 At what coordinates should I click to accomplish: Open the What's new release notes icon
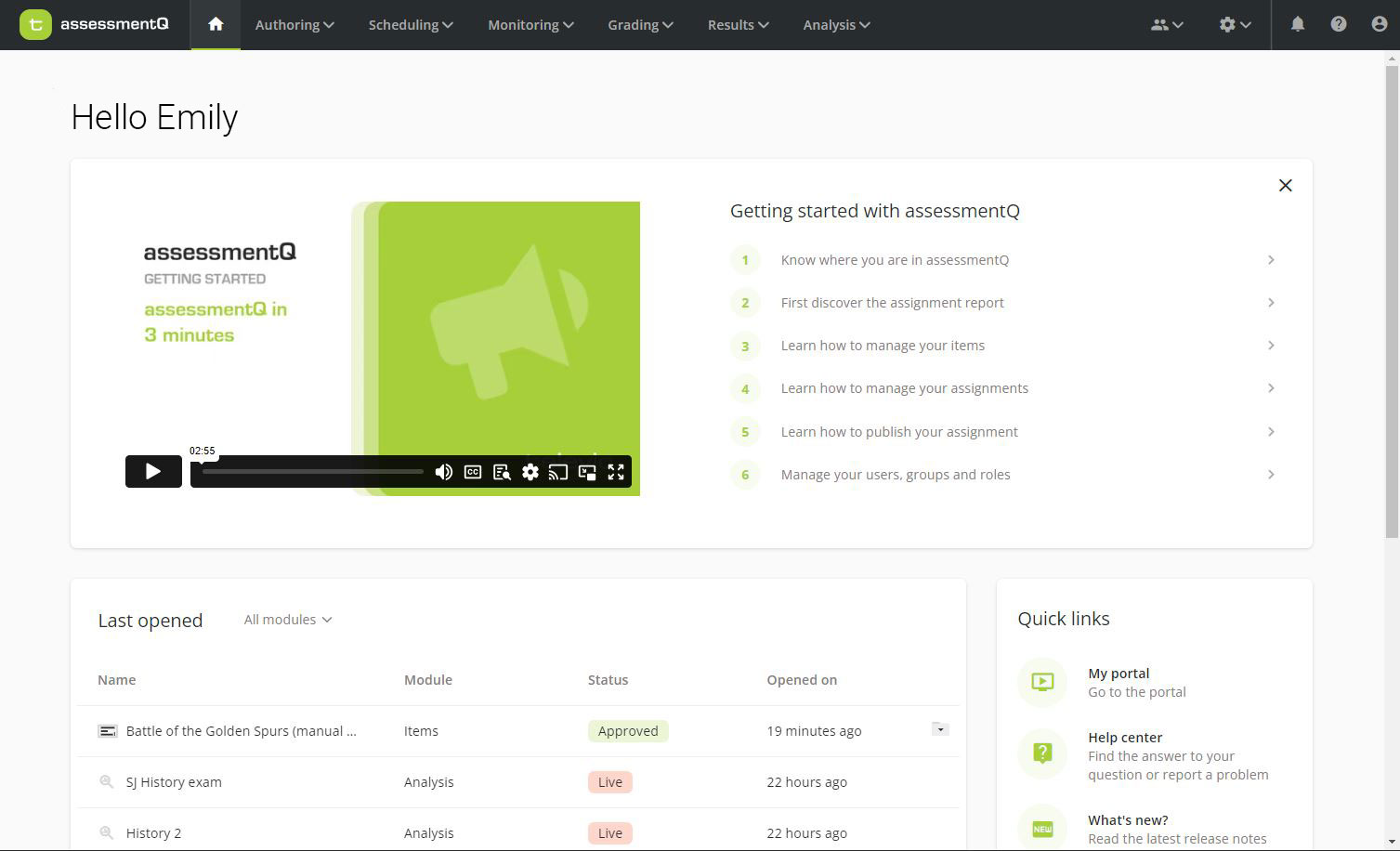[x=1042, y=827]
